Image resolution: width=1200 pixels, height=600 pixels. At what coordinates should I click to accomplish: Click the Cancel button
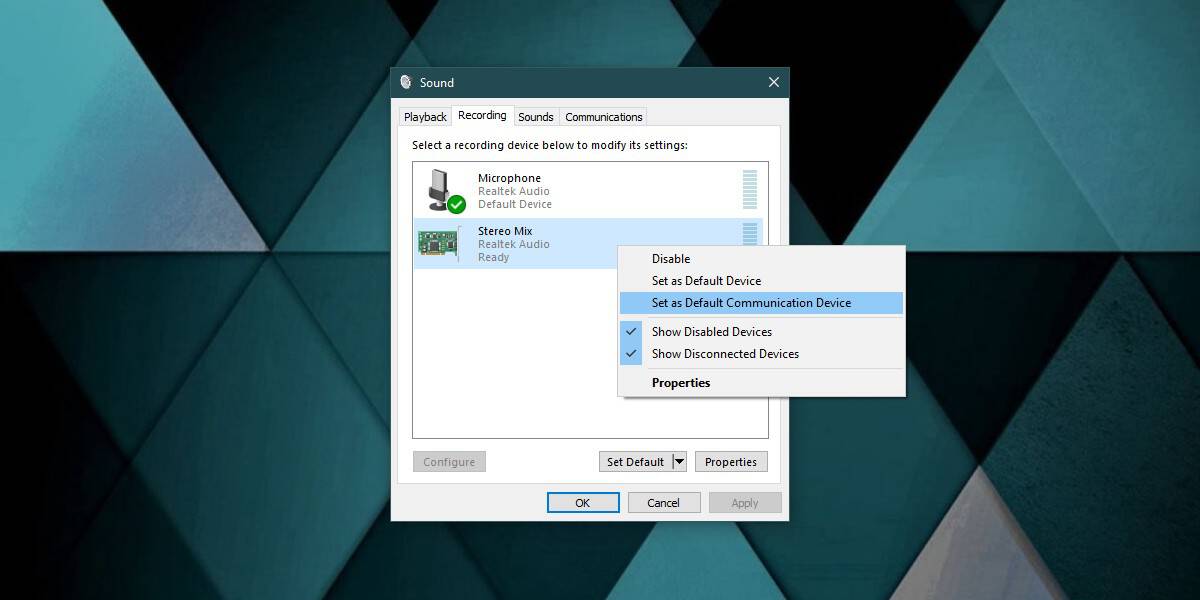tap(664, 503)
